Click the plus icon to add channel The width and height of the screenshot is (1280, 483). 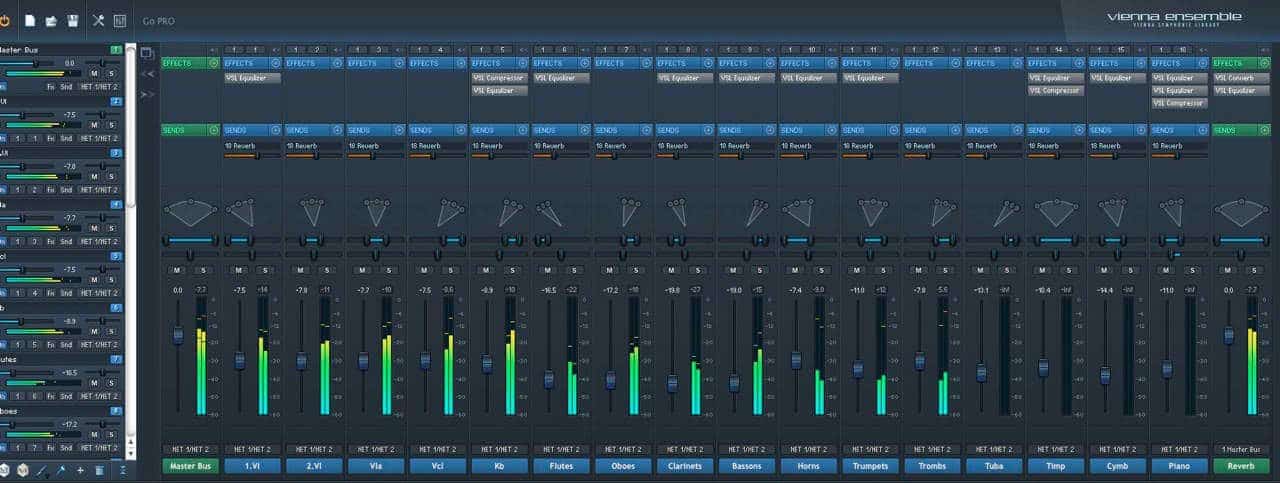click(80, 470)
